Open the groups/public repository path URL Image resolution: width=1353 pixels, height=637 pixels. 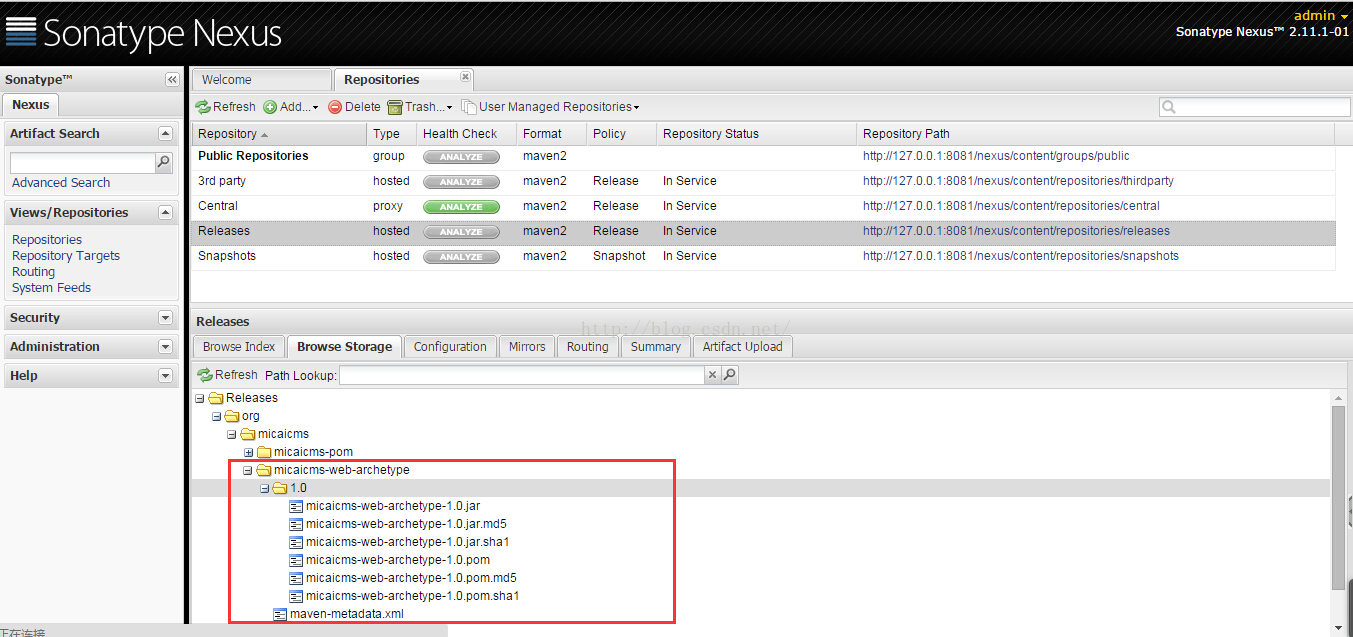996,156
